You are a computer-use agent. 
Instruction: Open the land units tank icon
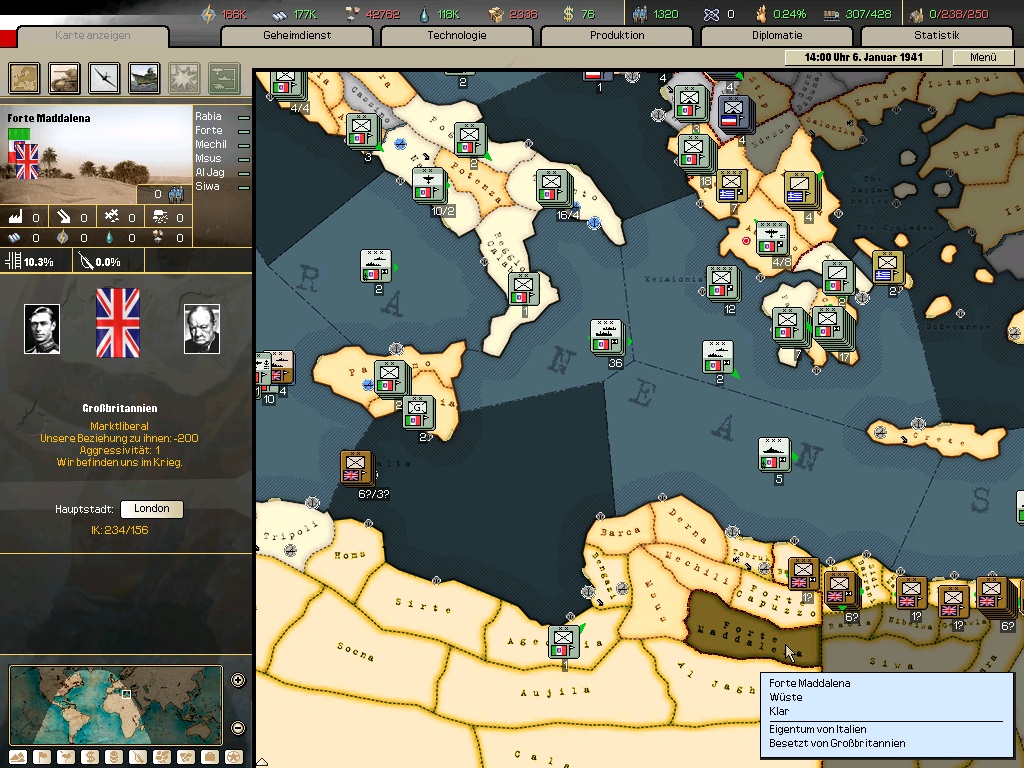click(x=65, y=78)
